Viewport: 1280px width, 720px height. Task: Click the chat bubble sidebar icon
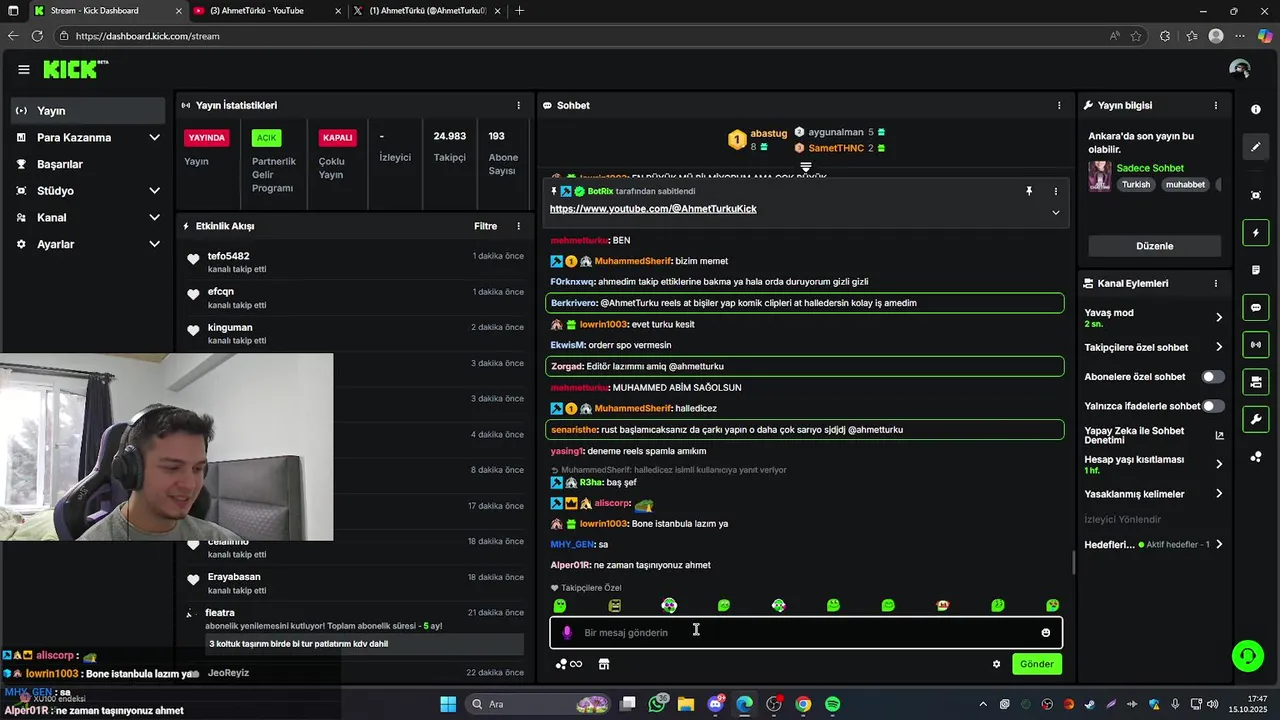click(1256, 308)
